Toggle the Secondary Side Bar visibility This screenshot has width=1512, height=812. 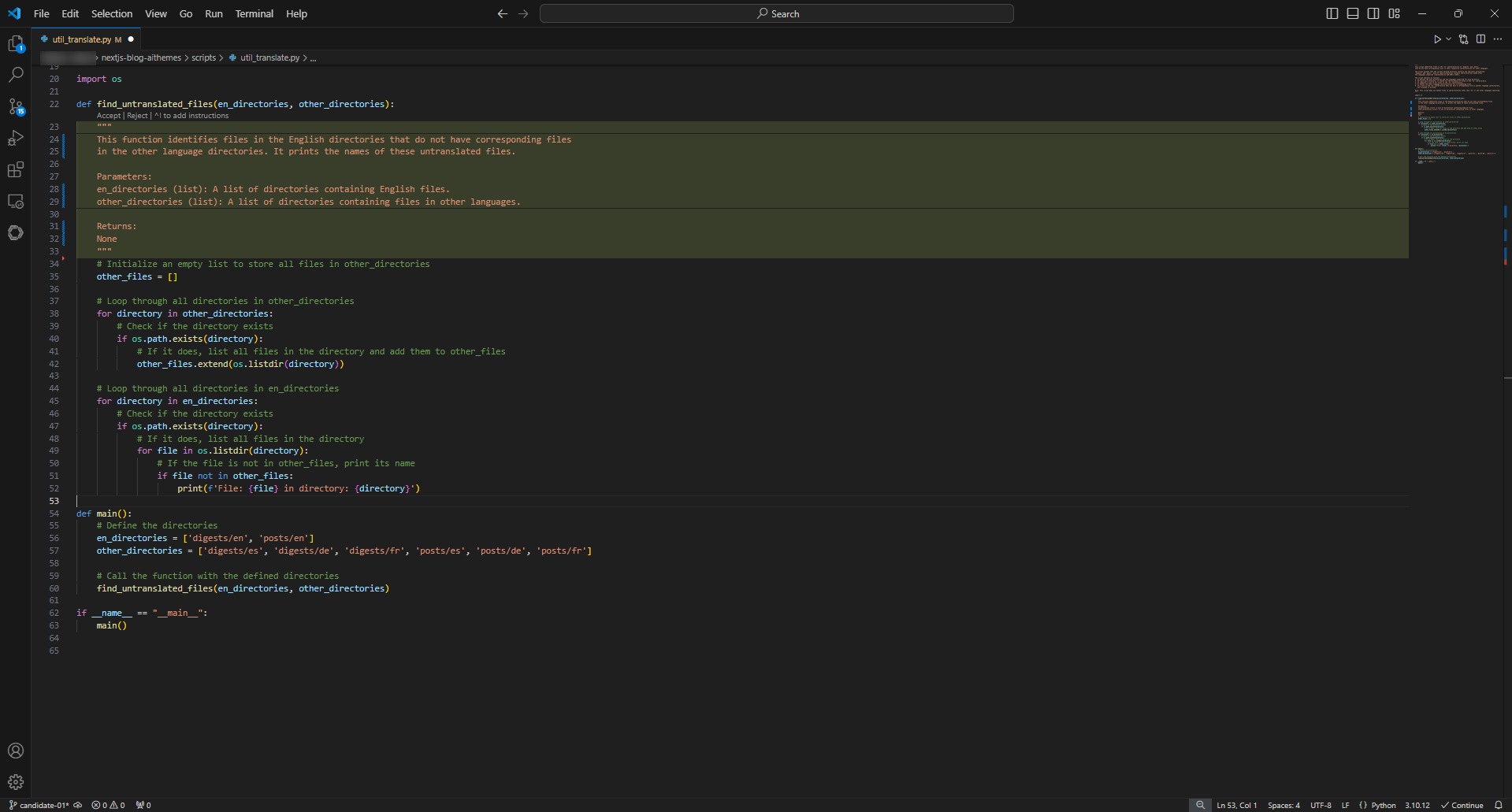point(1373,13)
